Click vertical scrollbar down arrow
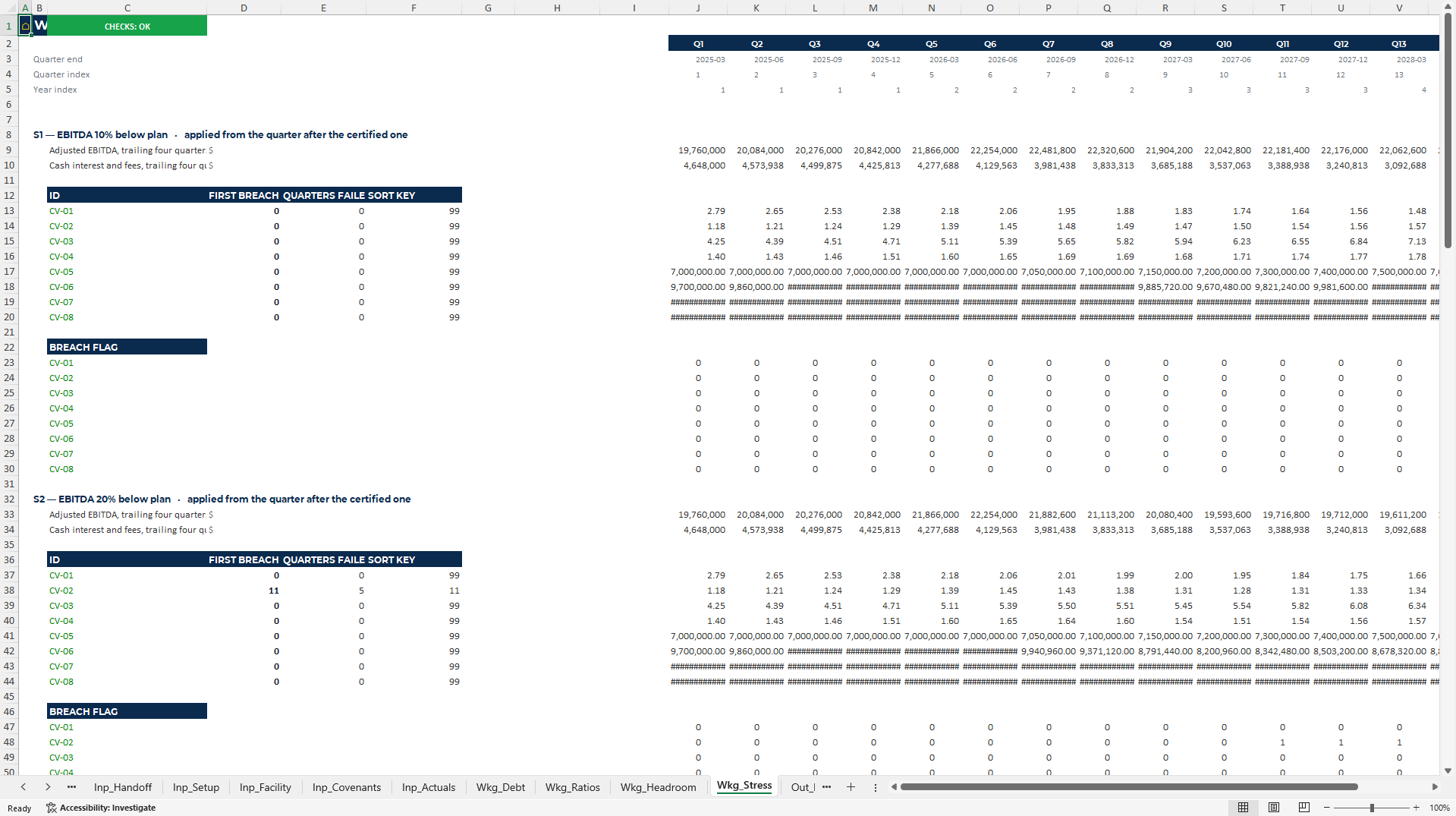 point(1448,770)
